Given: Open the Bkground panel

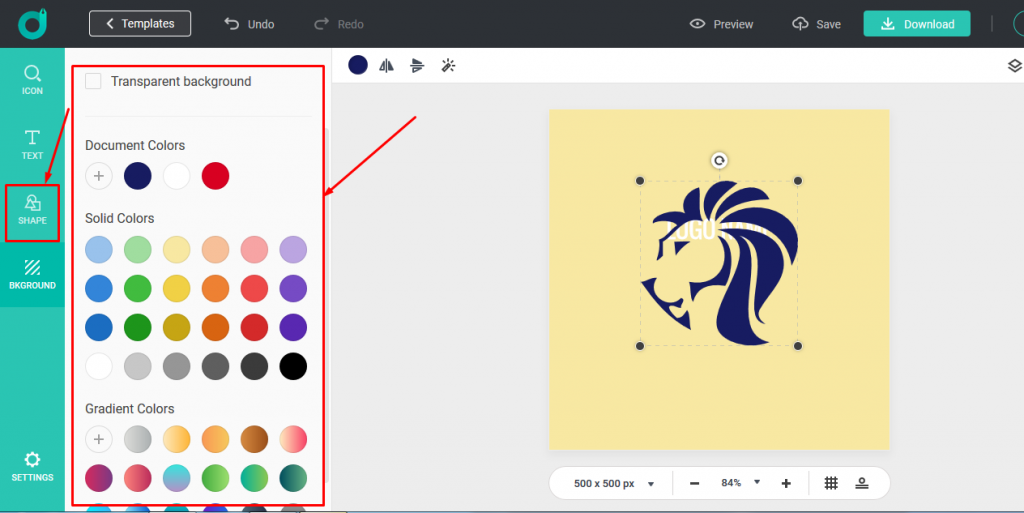Looking at the screenshot, I should pyautogui.click(x=32, y=274).
